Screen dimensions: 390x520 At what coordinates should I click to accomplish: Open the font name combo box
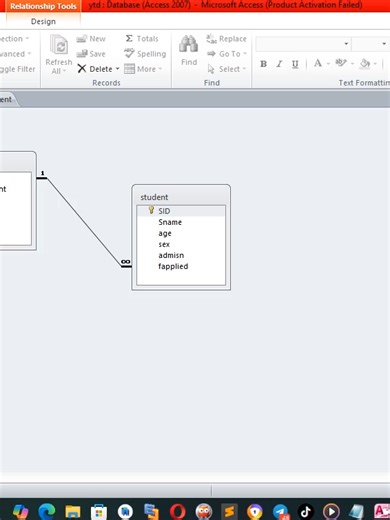click(303, 44)
